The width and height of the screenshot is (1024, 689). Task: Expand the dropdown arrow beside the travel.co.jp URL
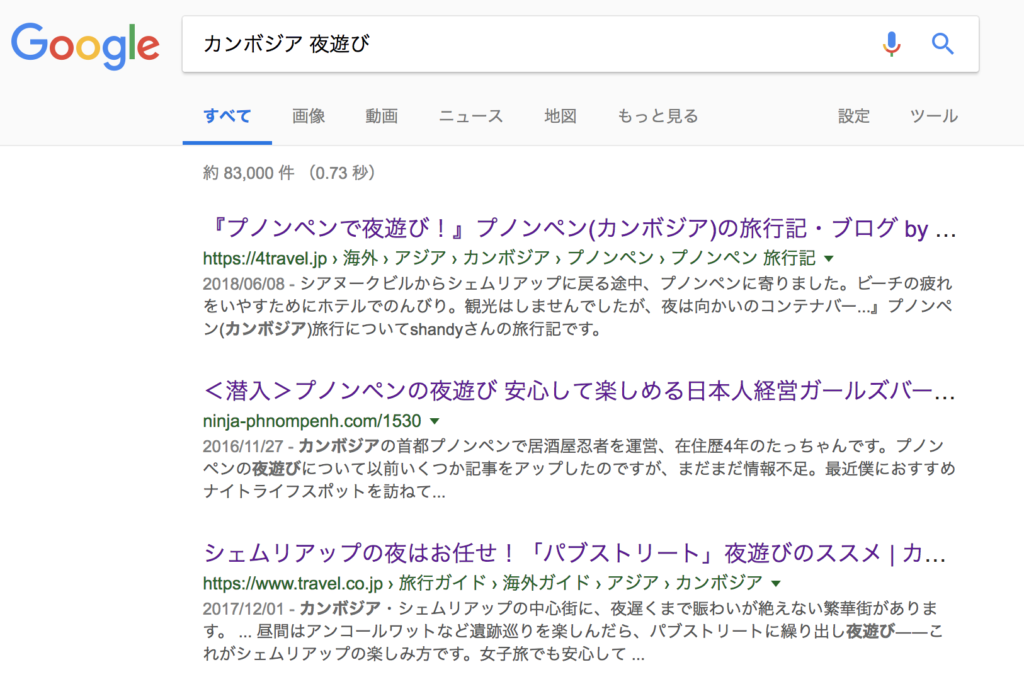tap(776, 583)
